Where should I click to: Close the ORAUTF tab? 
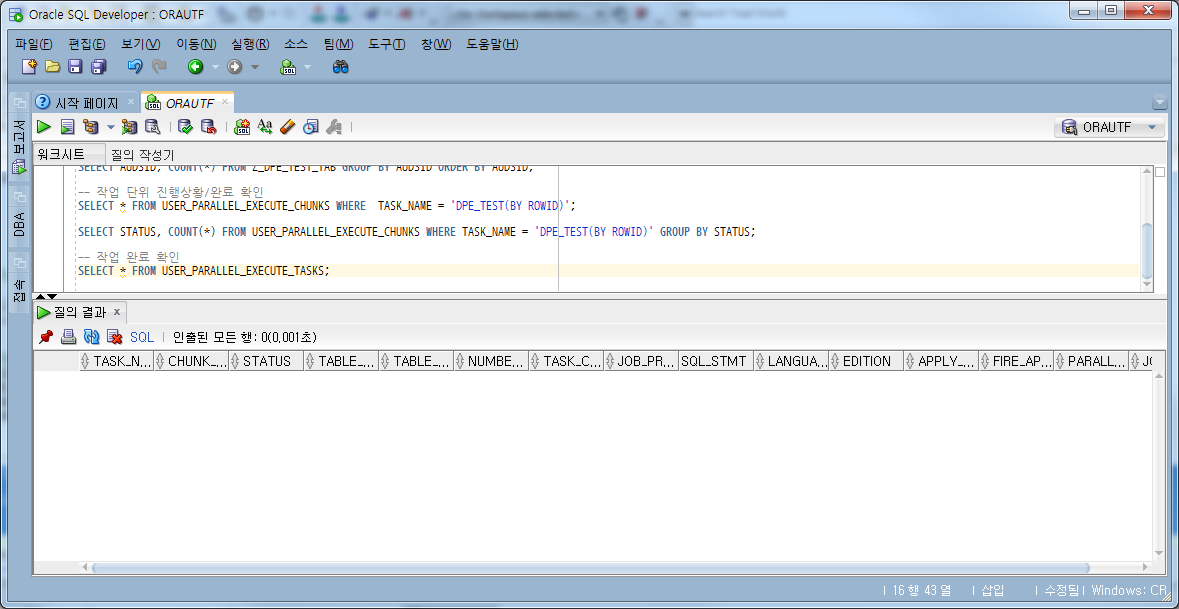225,101
